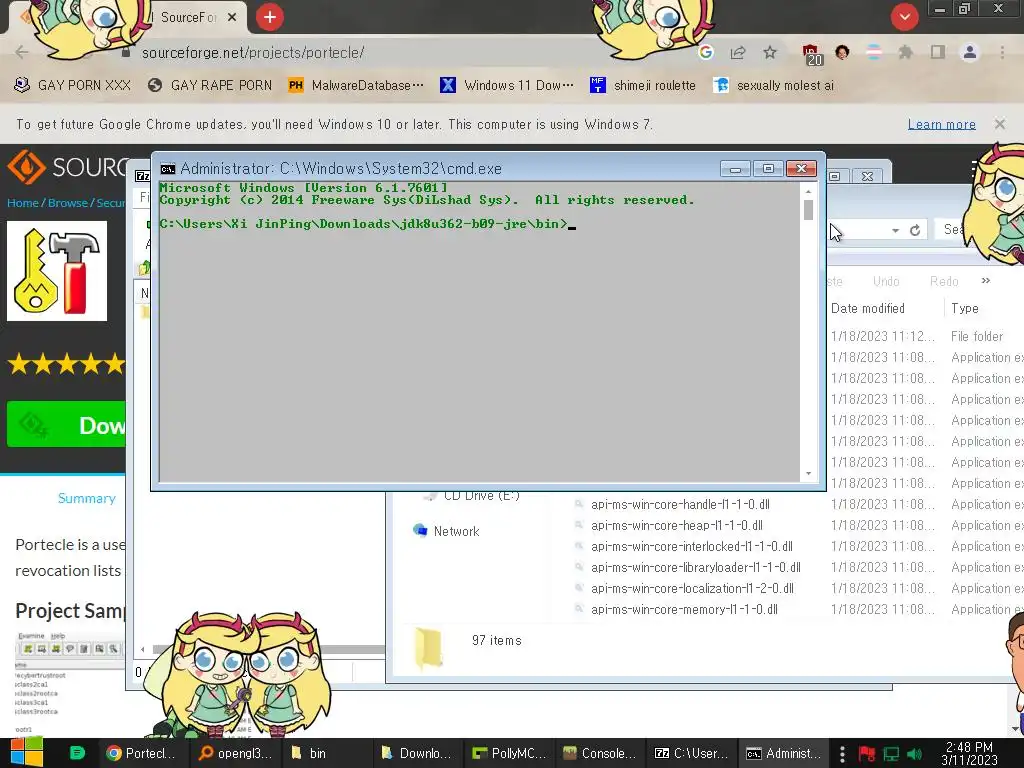Share this page via the share icon
This screenshot has width=1024, height=768.
tap(738, 52)
